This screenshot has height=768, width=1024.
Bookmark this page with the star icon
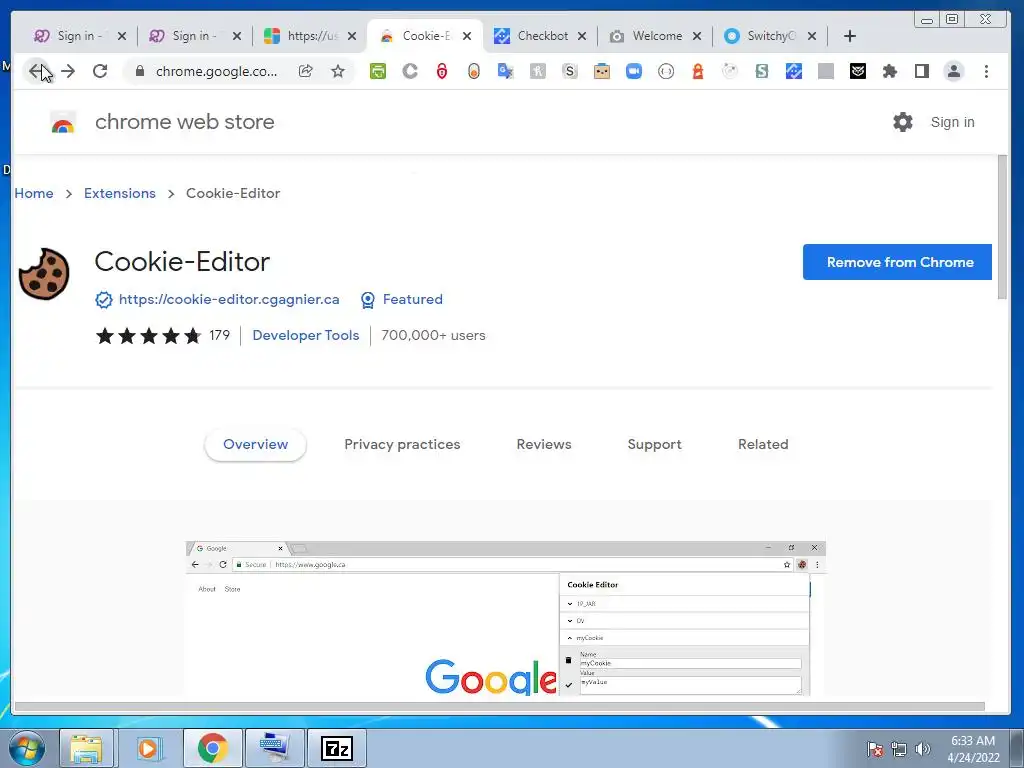pos(338,71)
